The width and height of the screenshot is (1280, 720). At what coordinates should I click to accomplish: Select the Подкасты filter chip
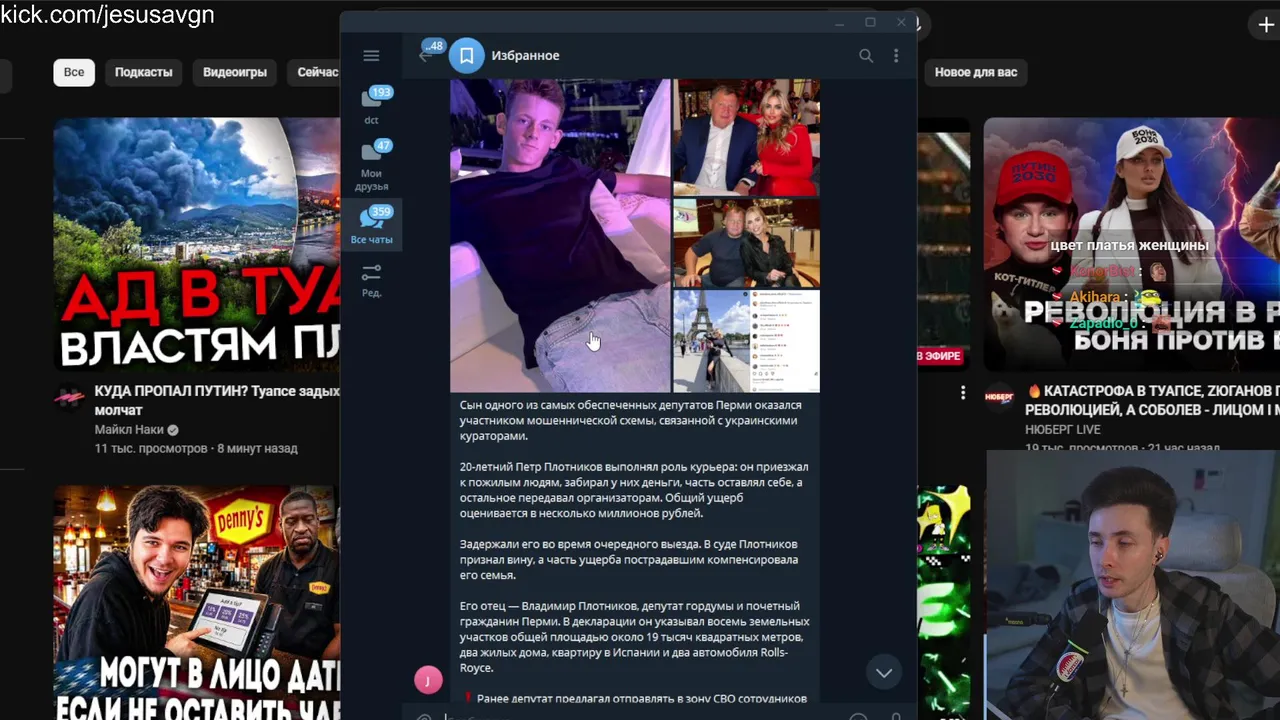tap(143, 72)
